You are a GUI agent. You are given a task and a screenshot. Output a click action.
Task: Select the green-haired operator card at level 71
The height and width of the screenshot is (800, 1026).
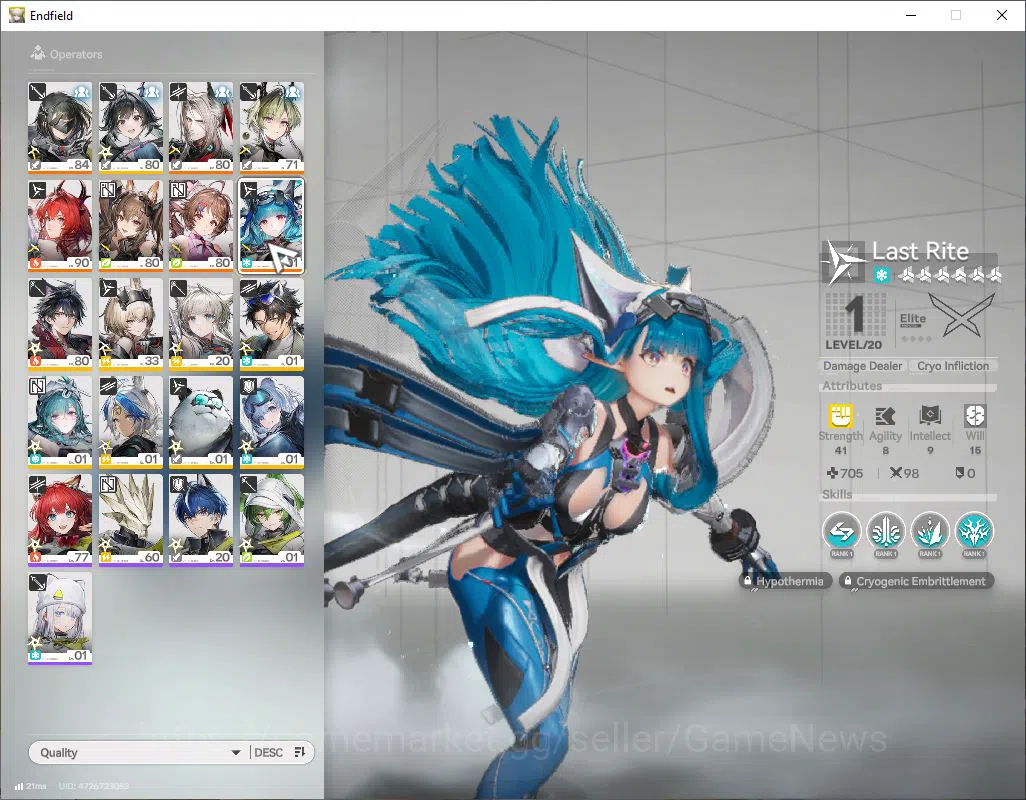272,127
